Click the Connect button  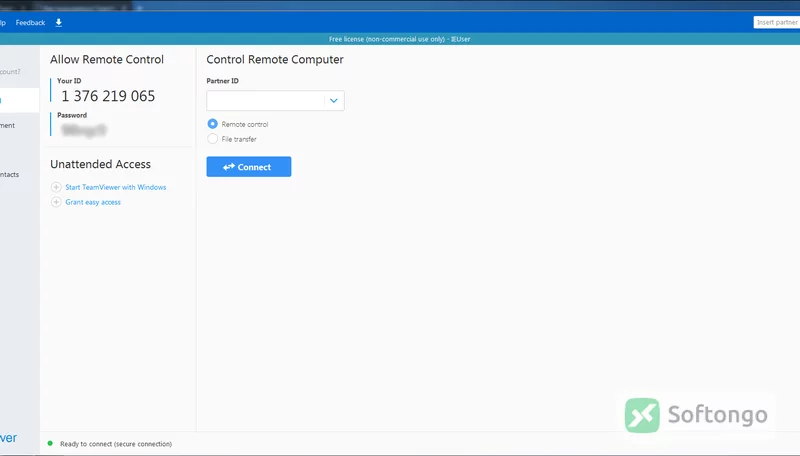pos(249,167)
